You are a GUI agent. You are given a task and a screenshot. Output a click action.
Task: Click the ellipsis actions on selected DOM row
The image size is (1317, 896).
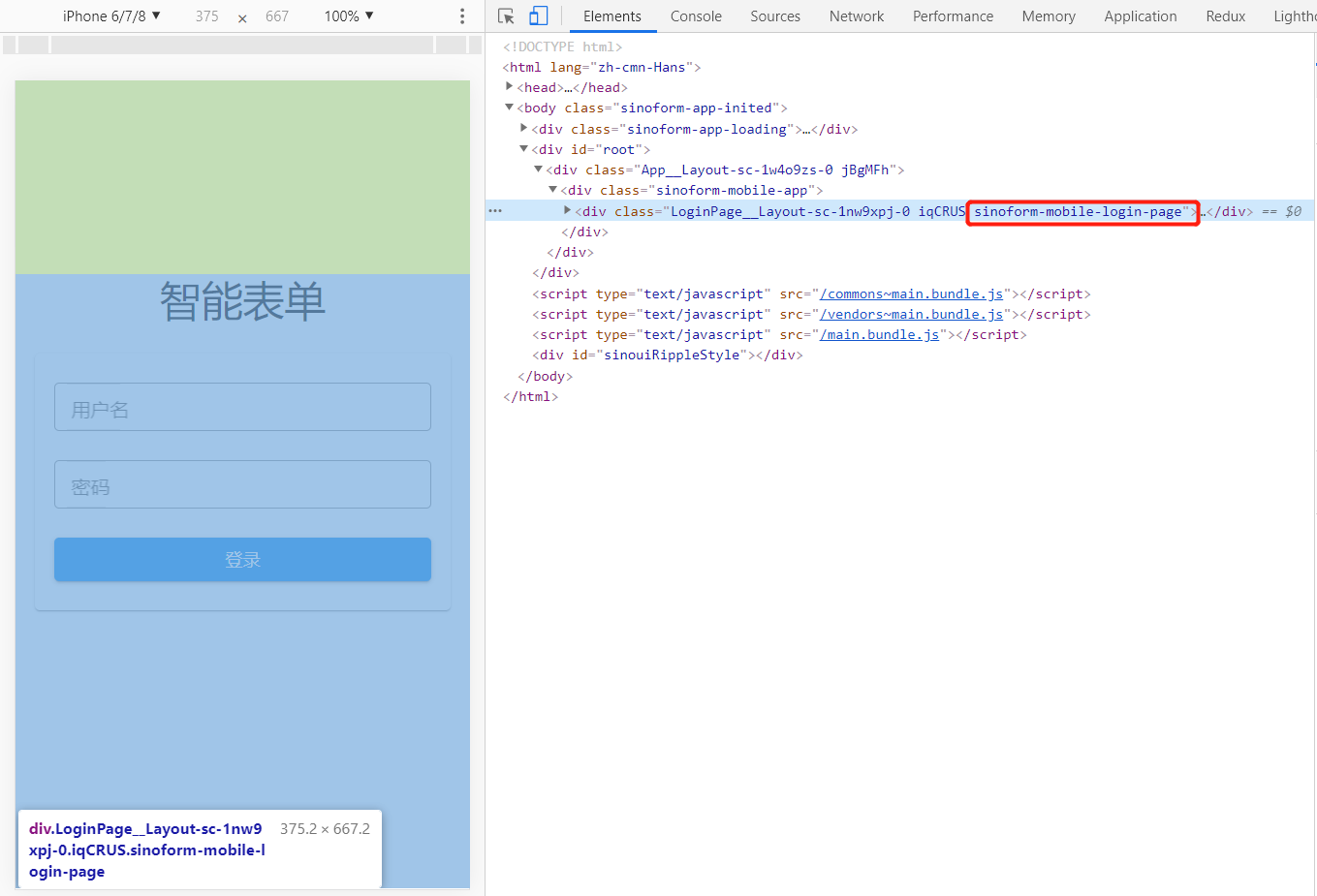495,211
